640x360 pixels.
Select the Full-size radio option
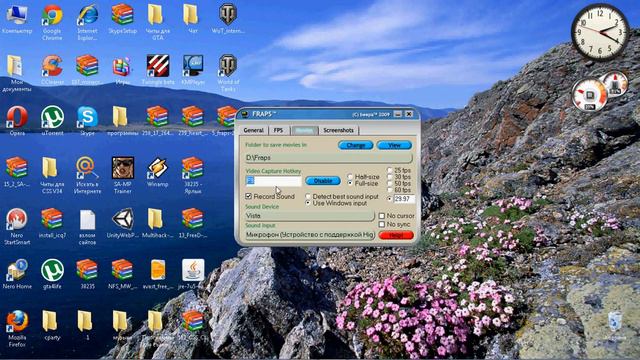tap(350, 183)
